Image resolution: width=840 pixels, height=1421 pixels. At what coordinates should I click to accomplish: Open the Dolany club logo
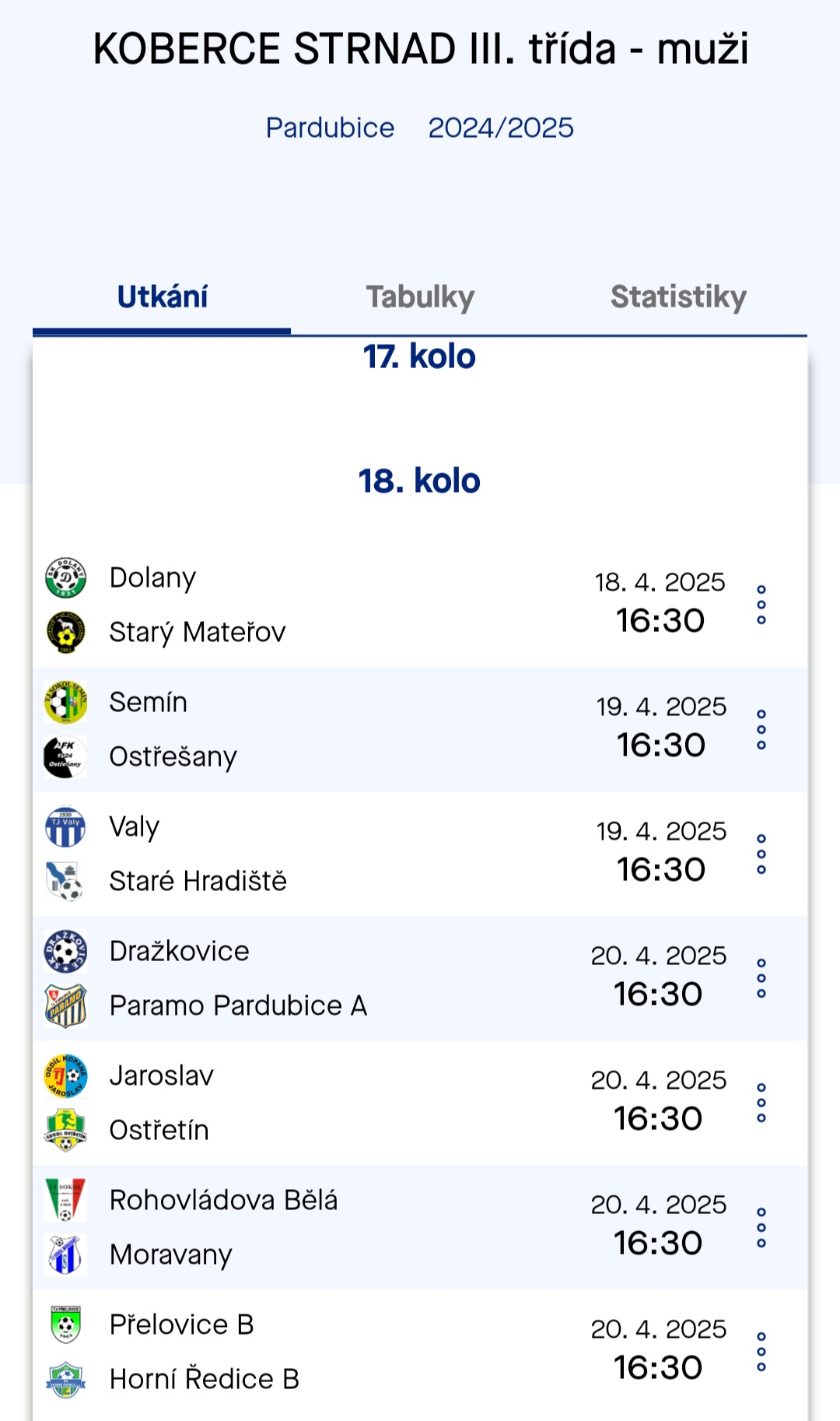coord(65,578)
